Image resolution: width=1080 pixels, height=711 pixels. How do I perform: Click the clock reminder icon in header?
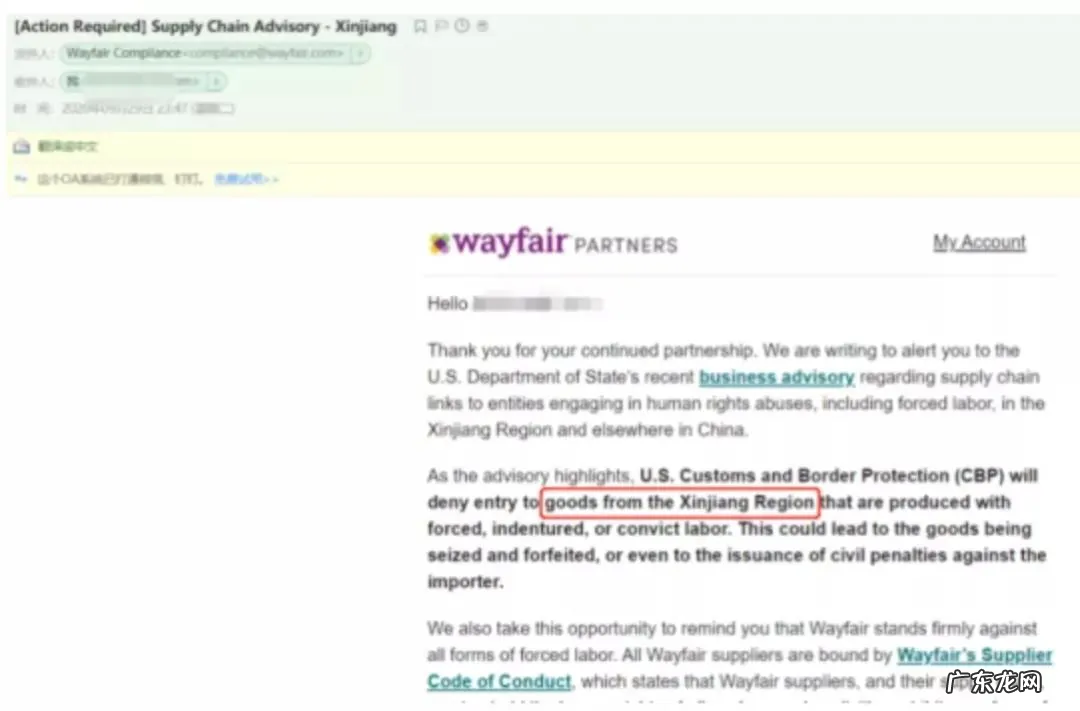pos(462,25)
